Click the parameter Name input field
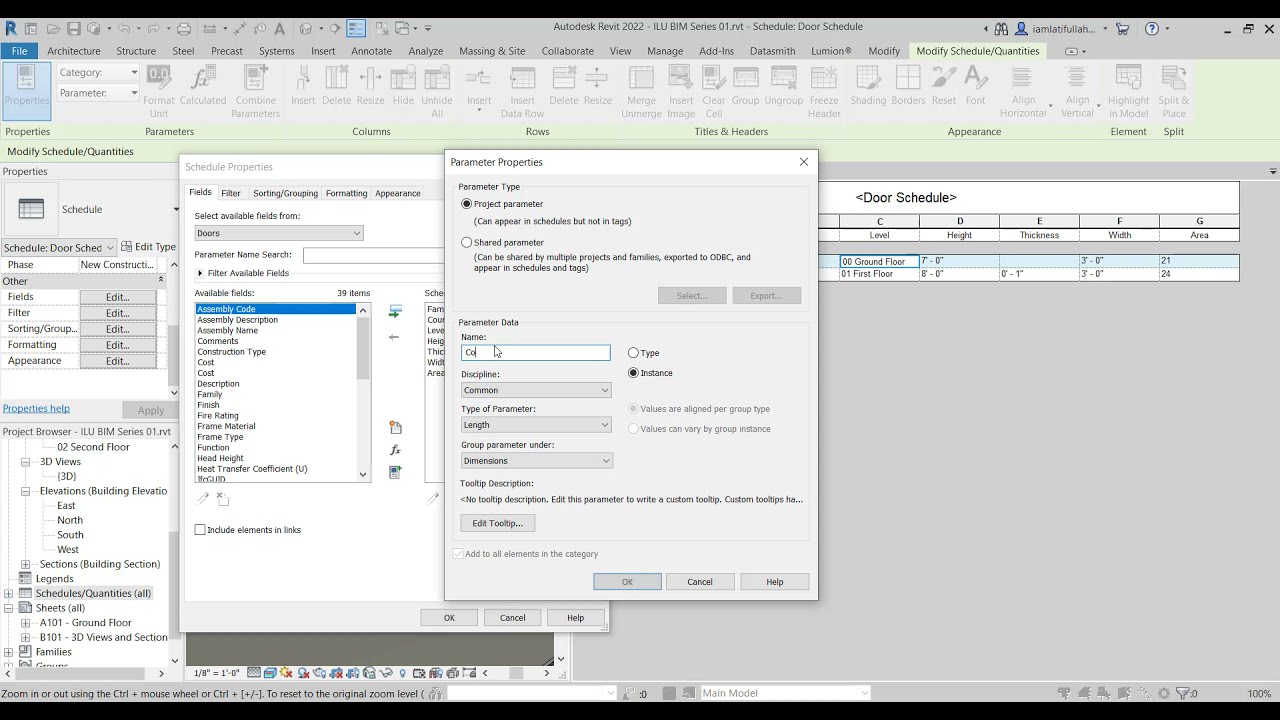 536,353
